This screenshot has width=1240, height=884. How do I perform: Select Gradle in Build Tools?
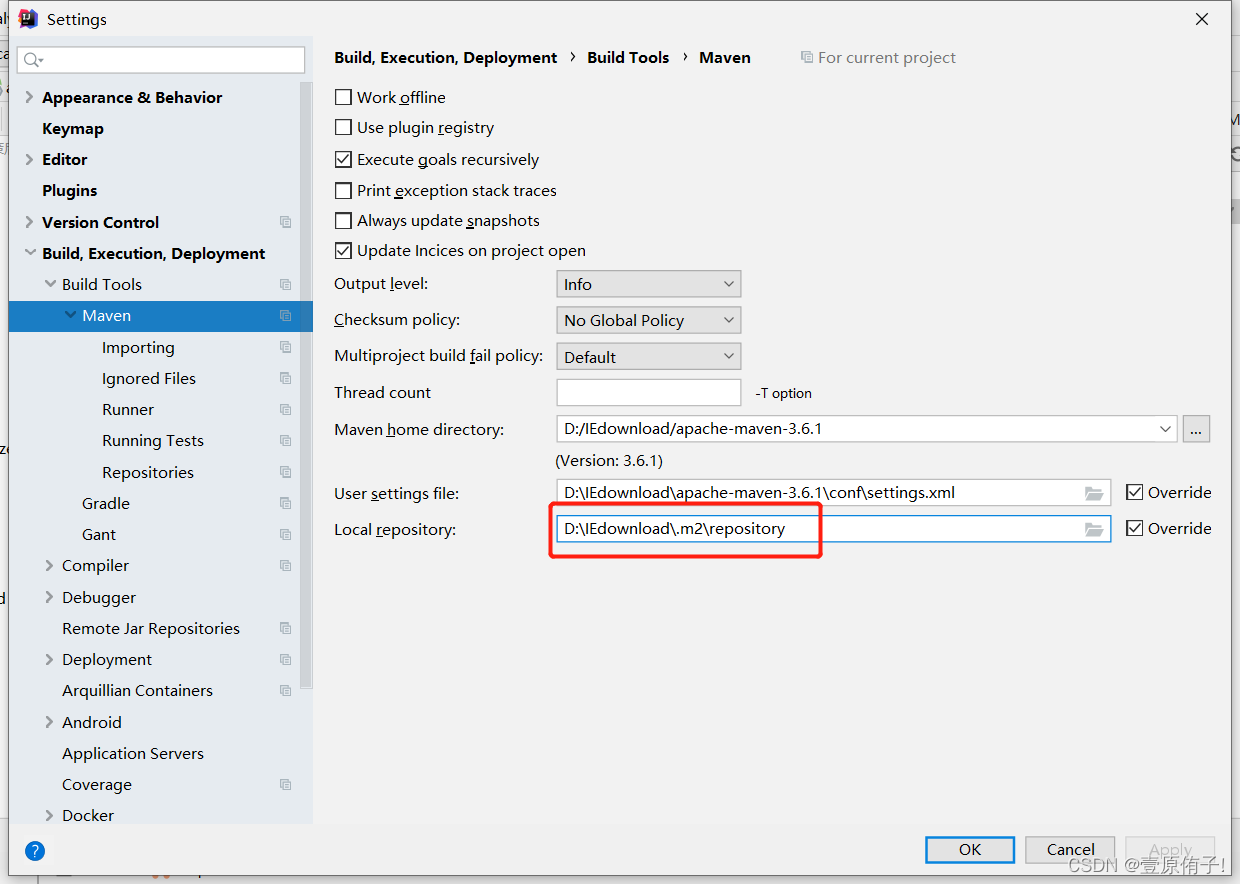[x=106, y=503]
